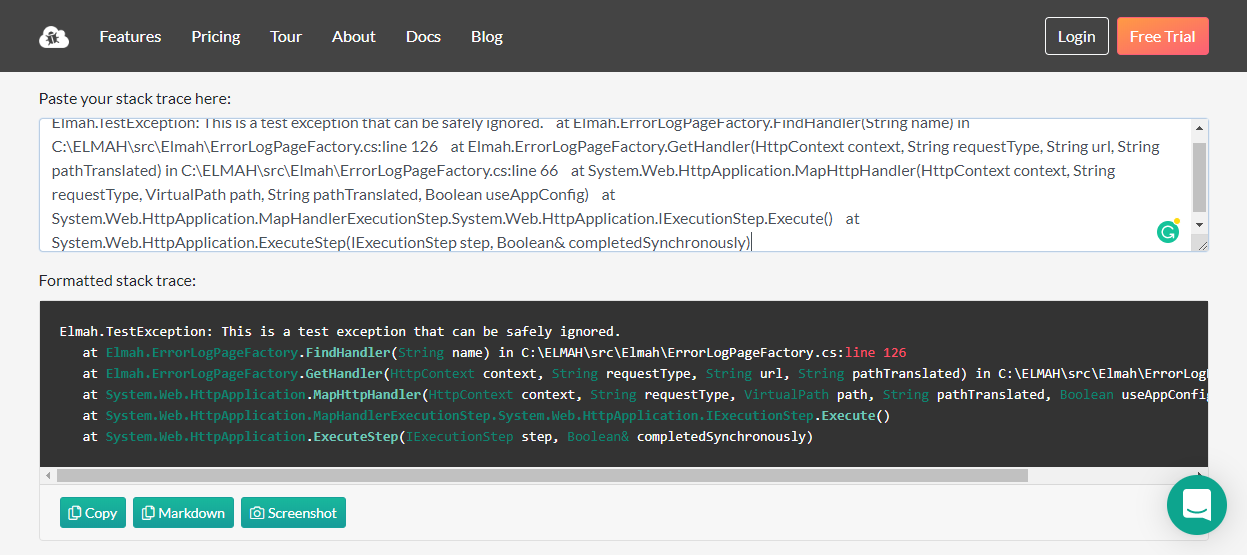
Task: Click the textarea vertical scrollbar thumb
Action: coord(1200,177)
